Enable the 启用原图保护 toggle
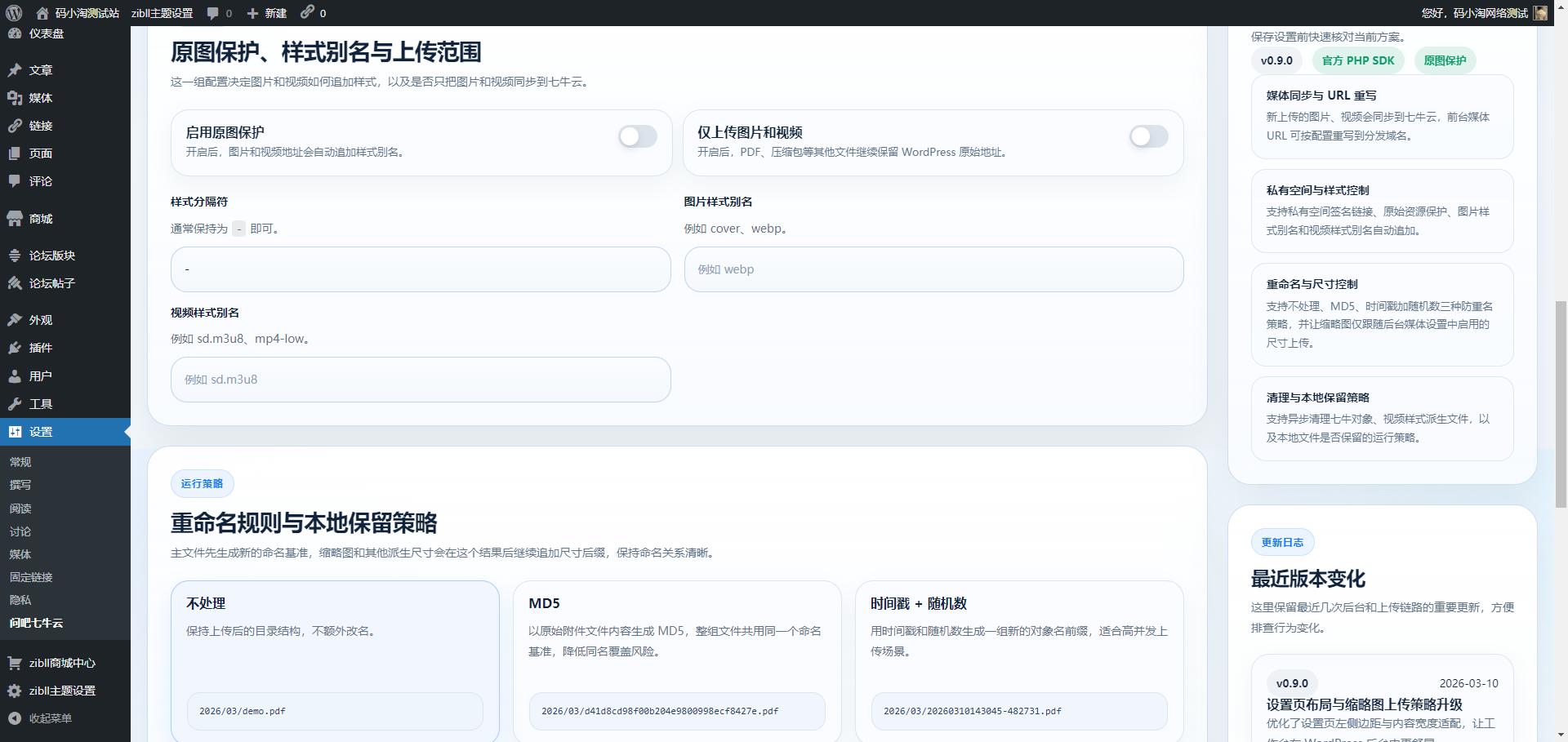 tap(638, 136)
